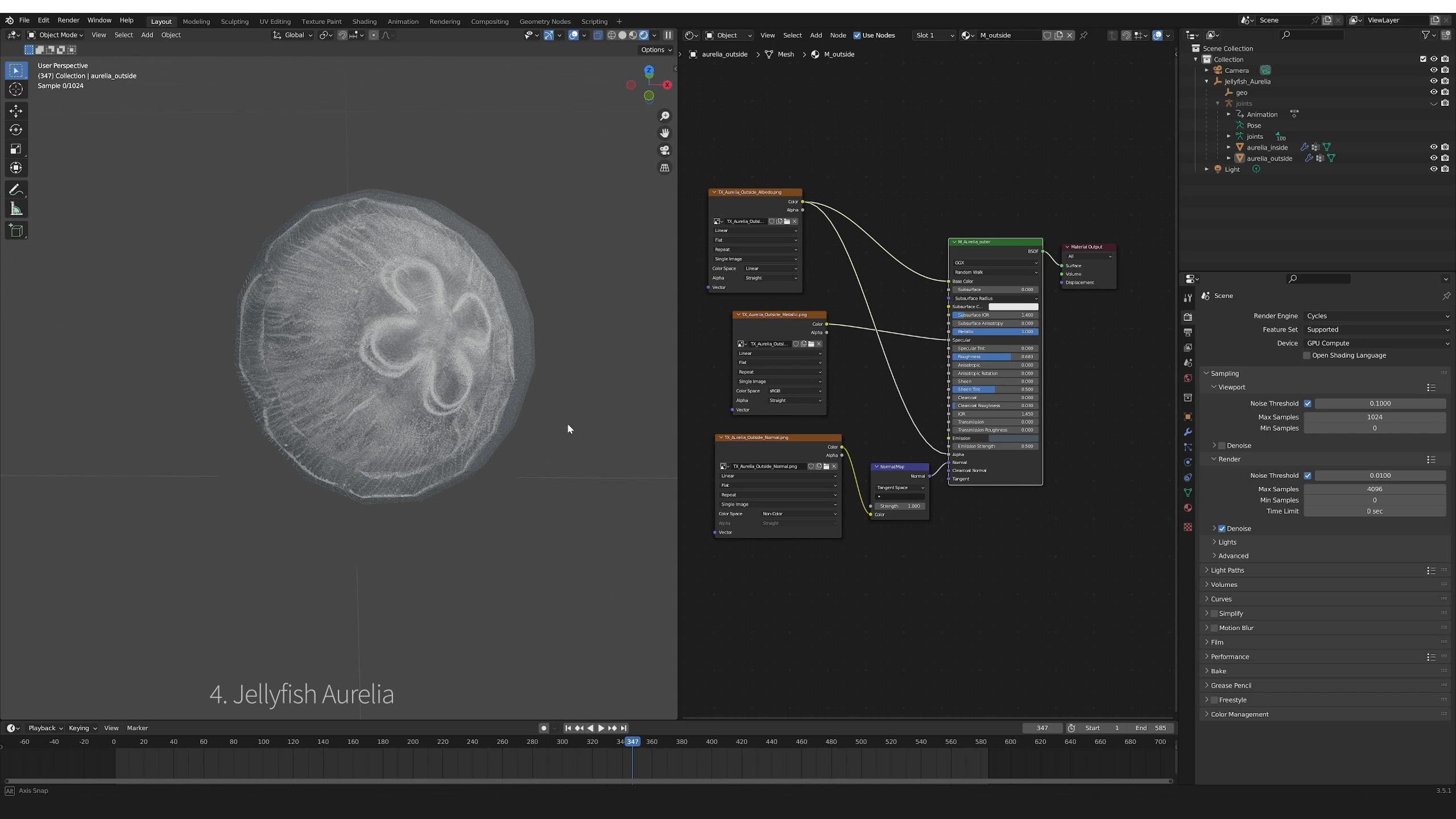Click the Roughness slider in shader node

pyautogui.click(x=995, y=357)
